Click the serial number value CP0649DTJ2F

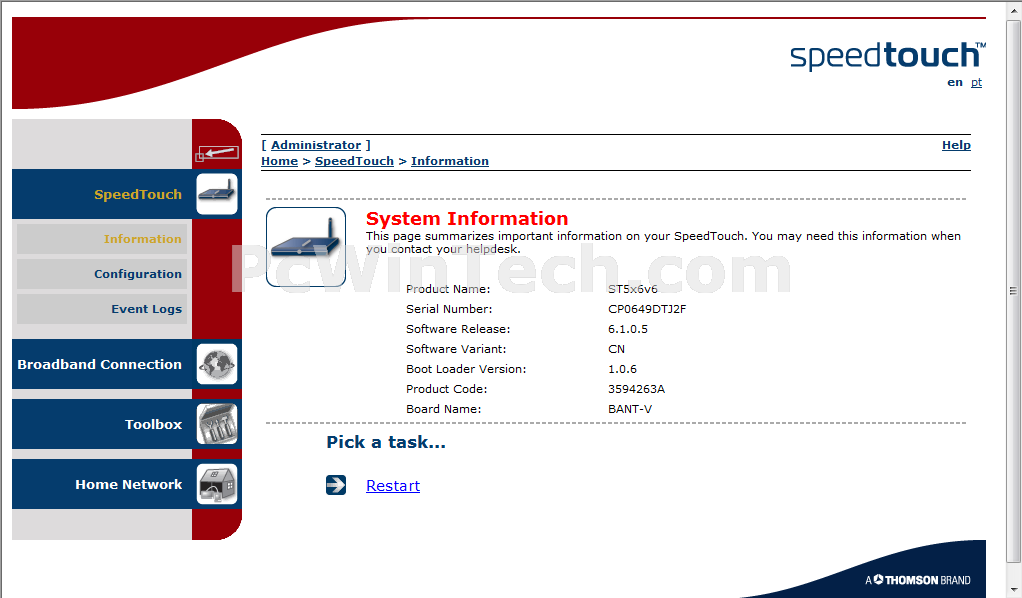point(647,309)
